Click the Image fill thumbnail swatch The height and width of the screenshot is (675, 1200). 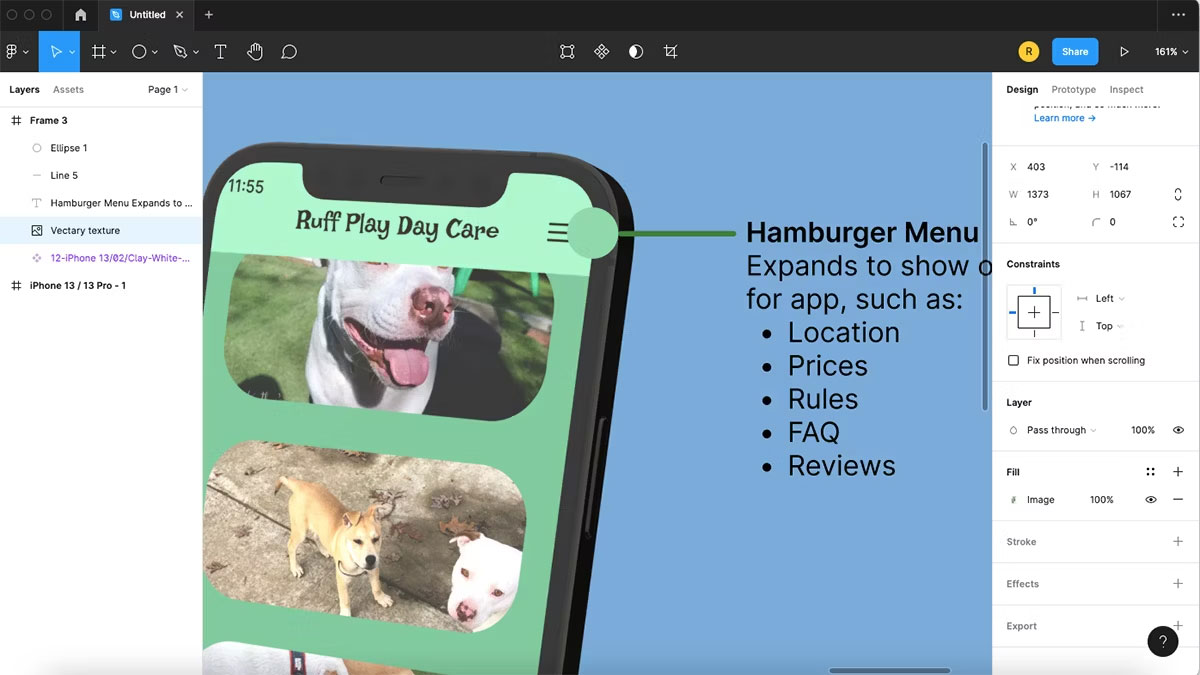(1014, 500)
